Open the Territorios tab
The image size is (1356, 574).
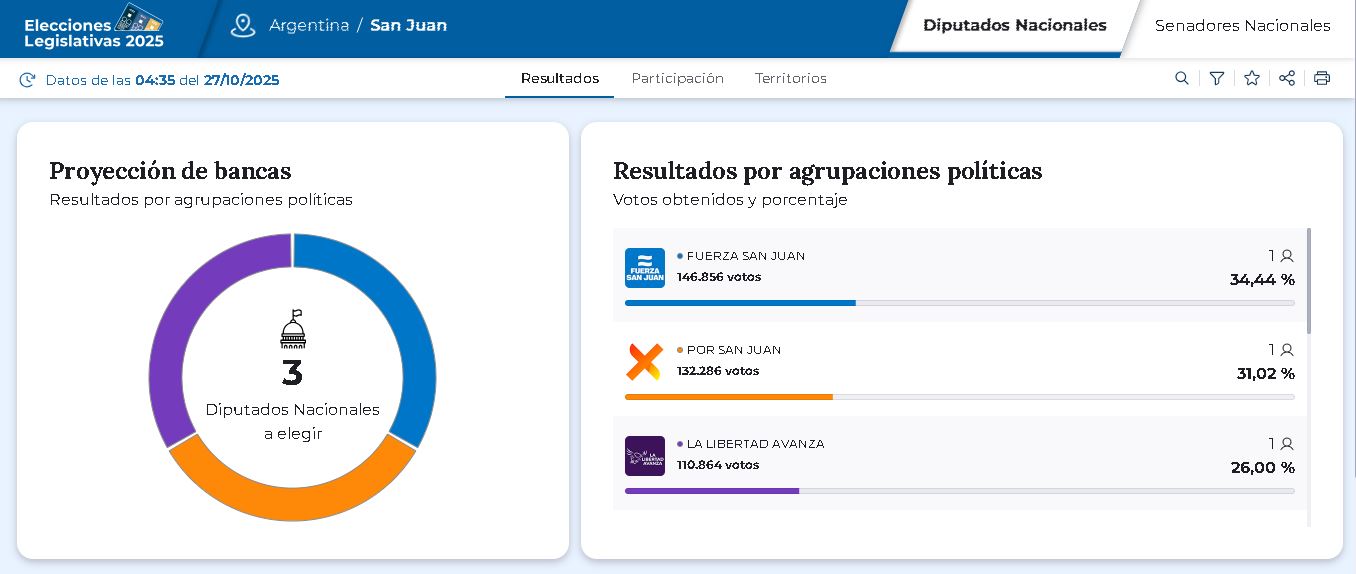790,78
